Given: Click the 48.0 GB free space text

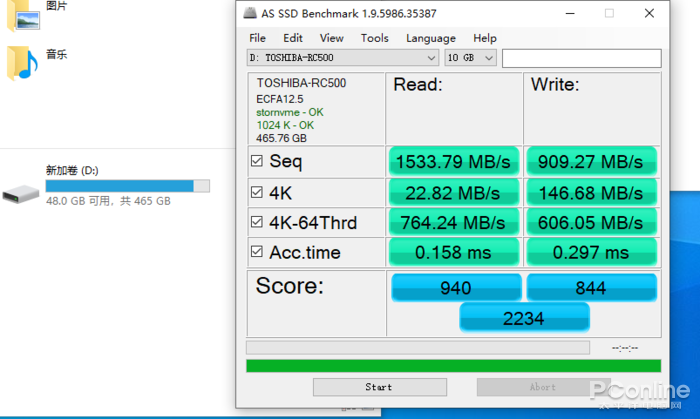Looking at the screenshot, I should tap(108, 201).
